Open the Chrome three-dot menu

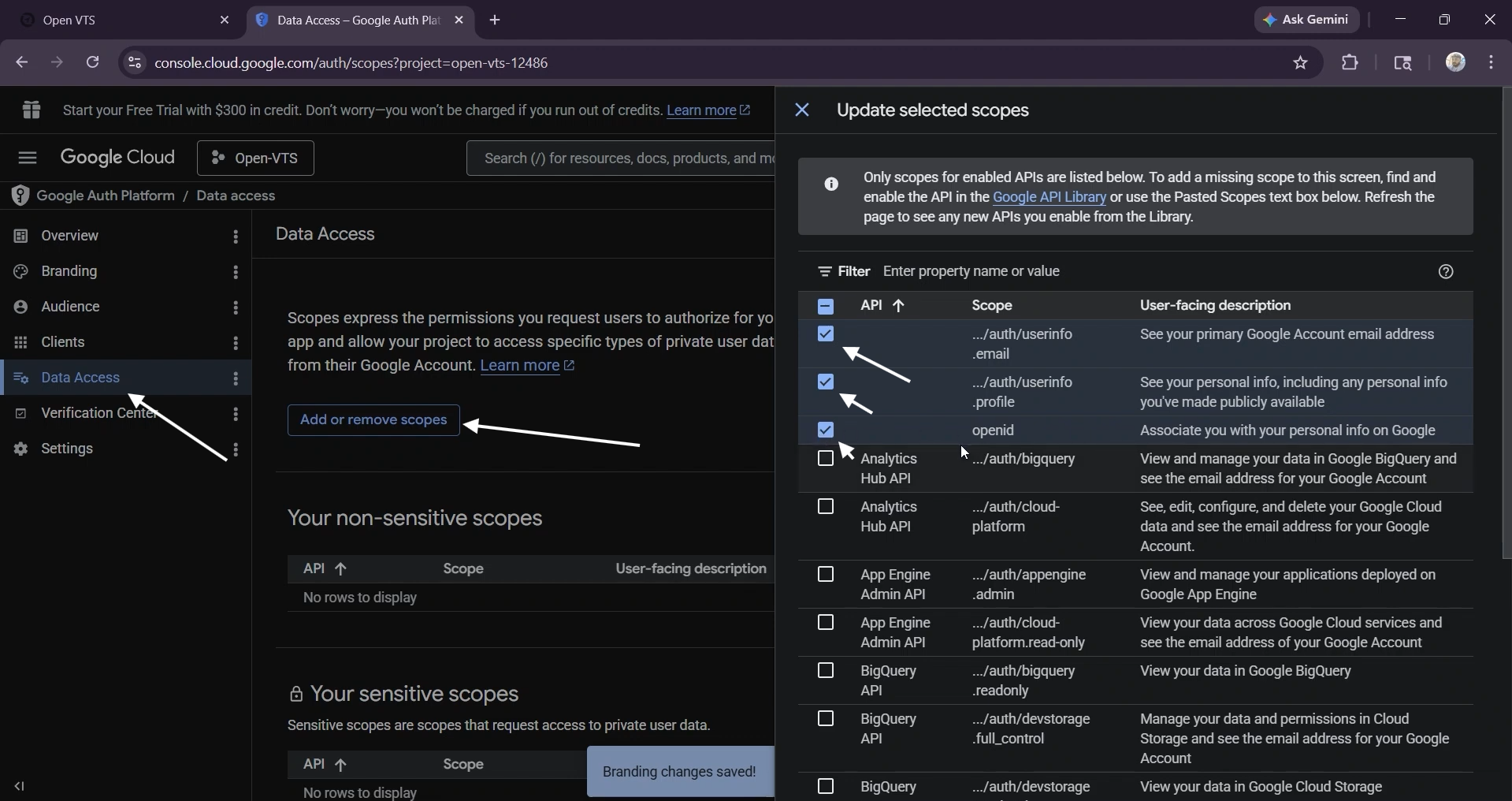point(1492,62)
